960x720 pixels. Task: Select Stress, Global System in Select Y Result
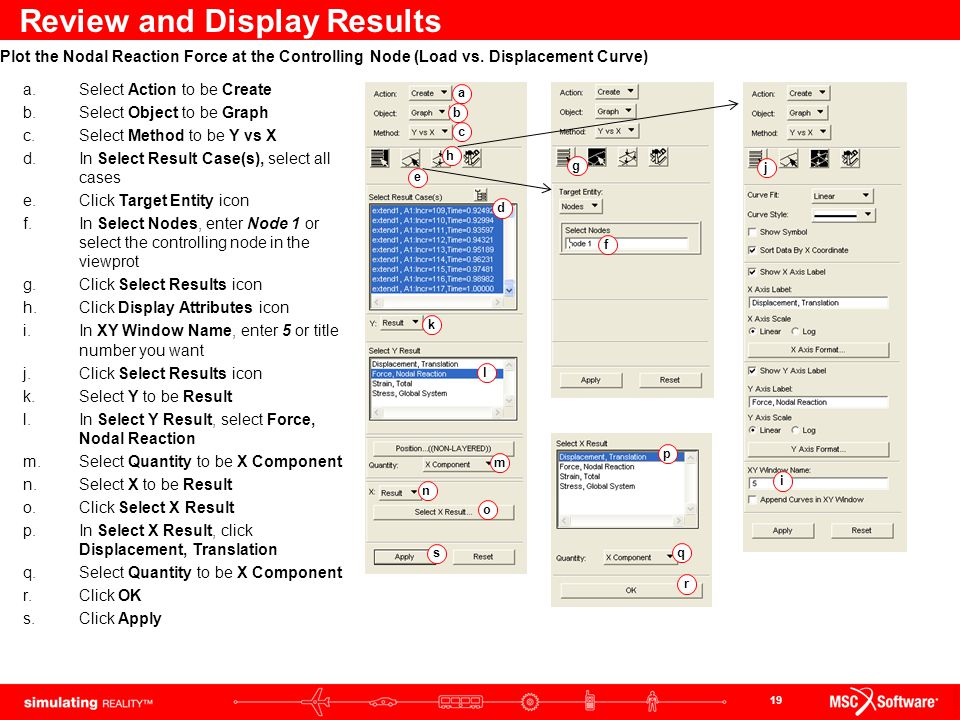(x=437, y=393)
